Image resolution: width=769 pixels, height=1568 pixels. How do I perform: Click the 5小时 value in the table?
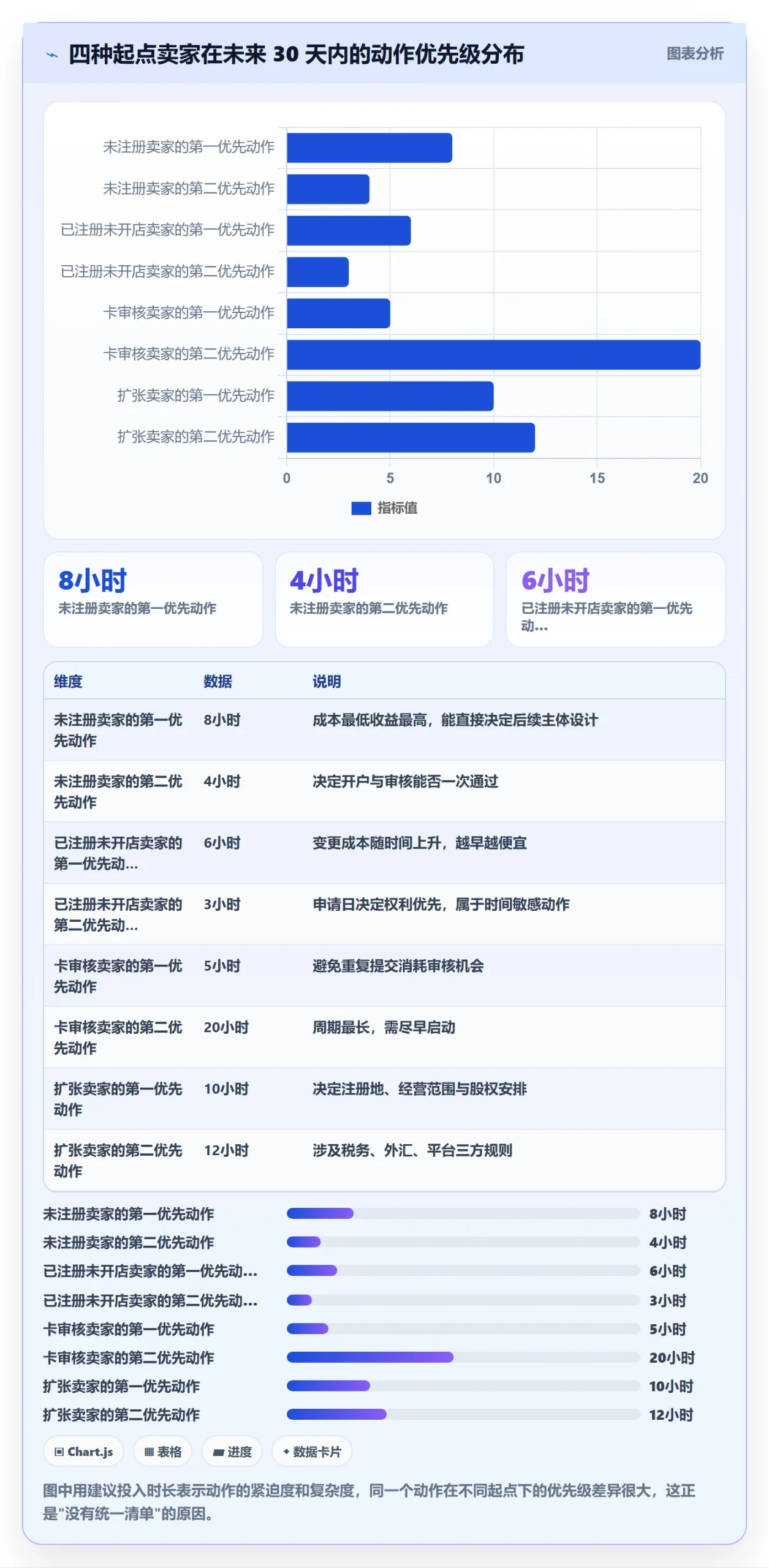tap(222, 965)
